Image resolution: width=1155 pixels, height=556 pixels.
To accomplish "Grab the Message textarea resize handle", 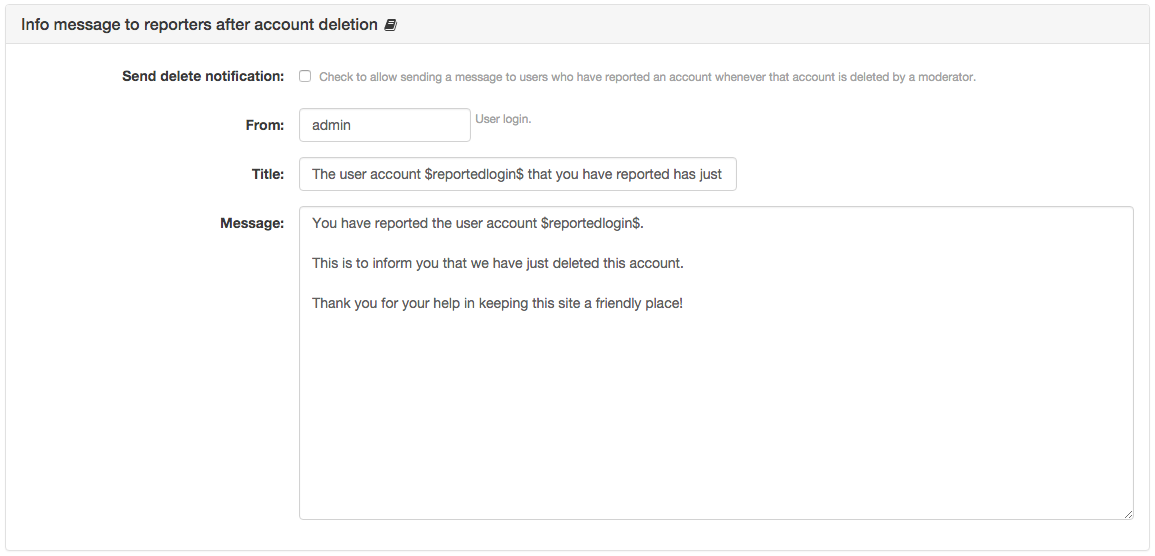I will [x=1128, y=515].
